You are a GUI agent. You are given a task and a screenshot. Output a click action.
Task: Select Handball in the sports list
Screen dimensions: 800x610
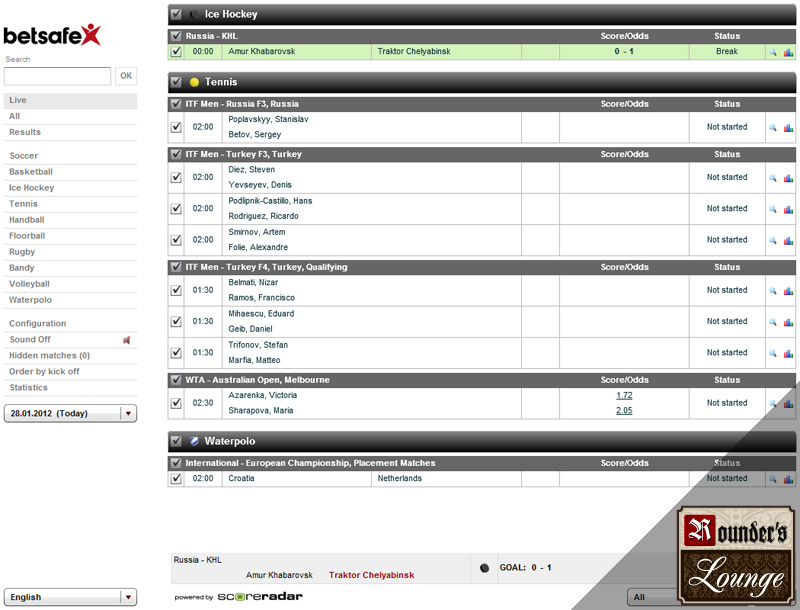click(x=70, y=220)
